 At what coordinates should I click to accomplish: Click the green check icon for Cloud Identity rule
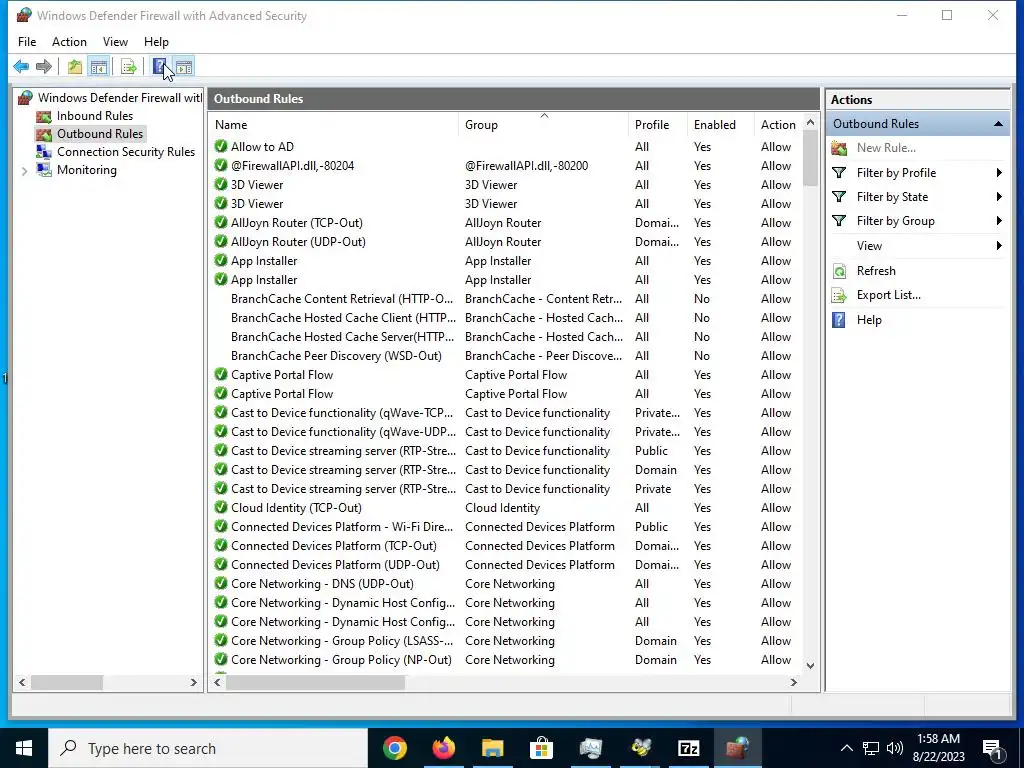(221, 507)
